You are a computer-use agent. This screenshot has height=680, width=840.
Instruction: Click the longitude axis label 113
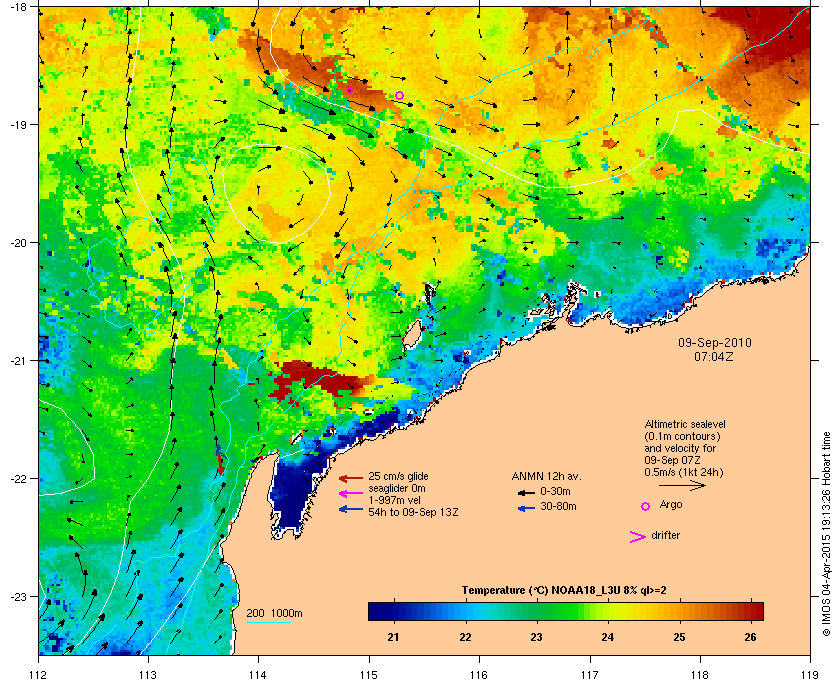coord(148,675)
